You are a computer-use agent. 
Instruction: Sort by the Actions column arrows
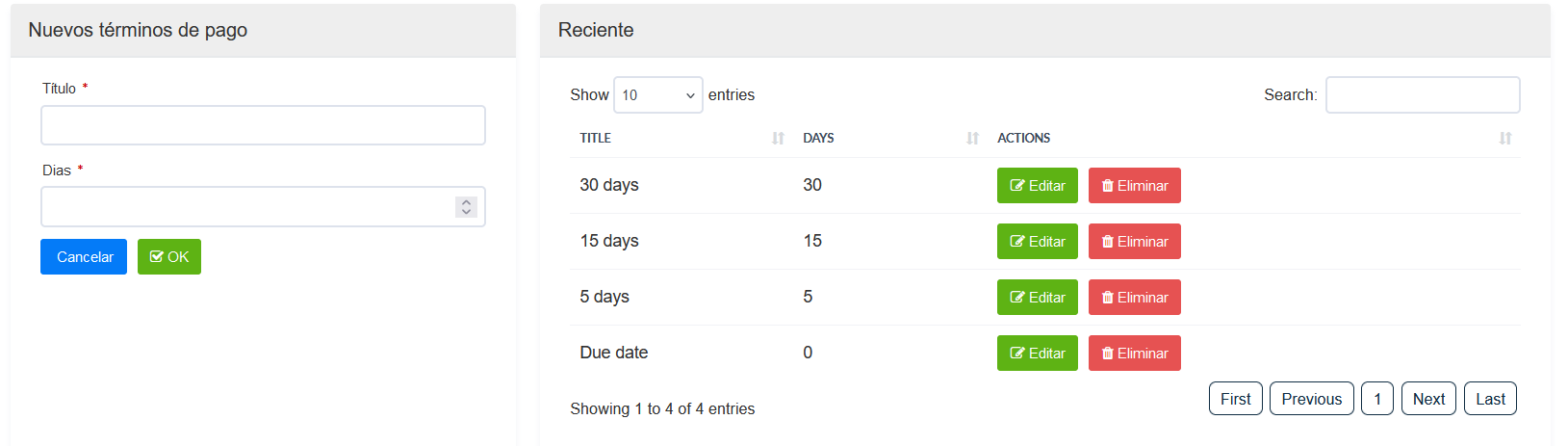click(x=1504, y=139)
